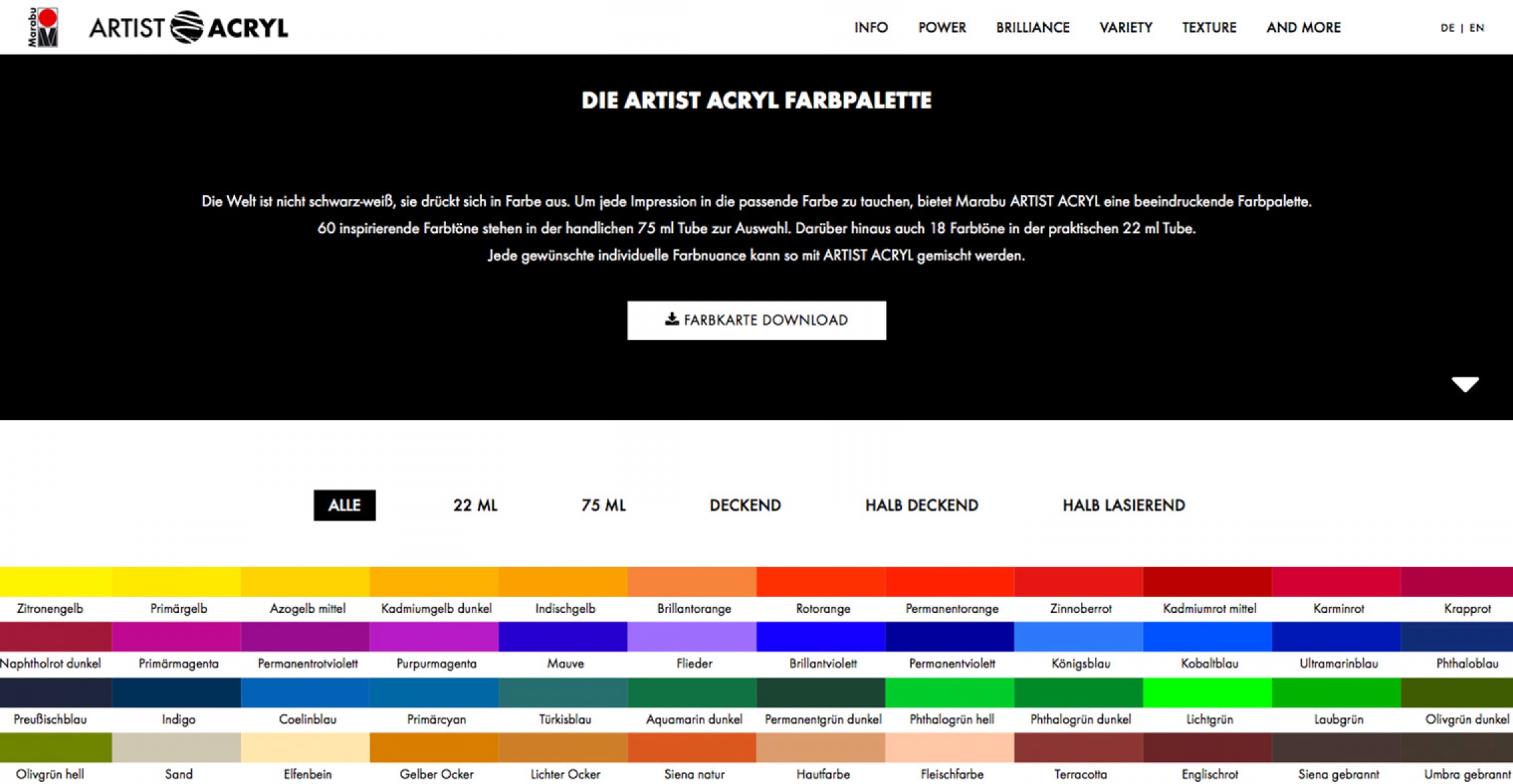Select the Sand color swatch
Image resolution: width=1513 pixels, height=784 pixels.
[x=177, y=748]
